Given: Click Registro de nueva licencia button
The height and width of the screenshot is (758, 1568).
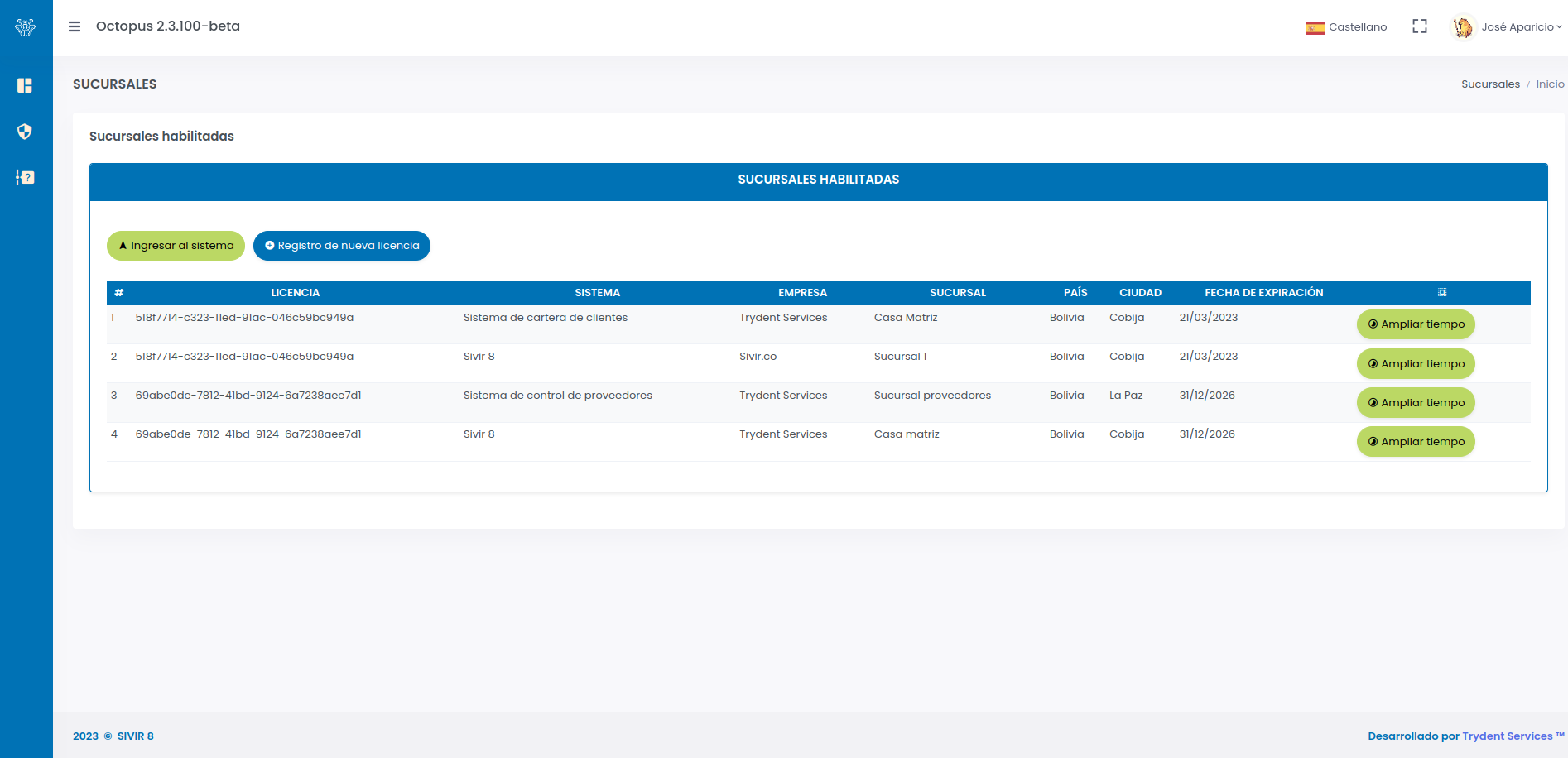Looking at the screenshot, I should tap(341, 246).
